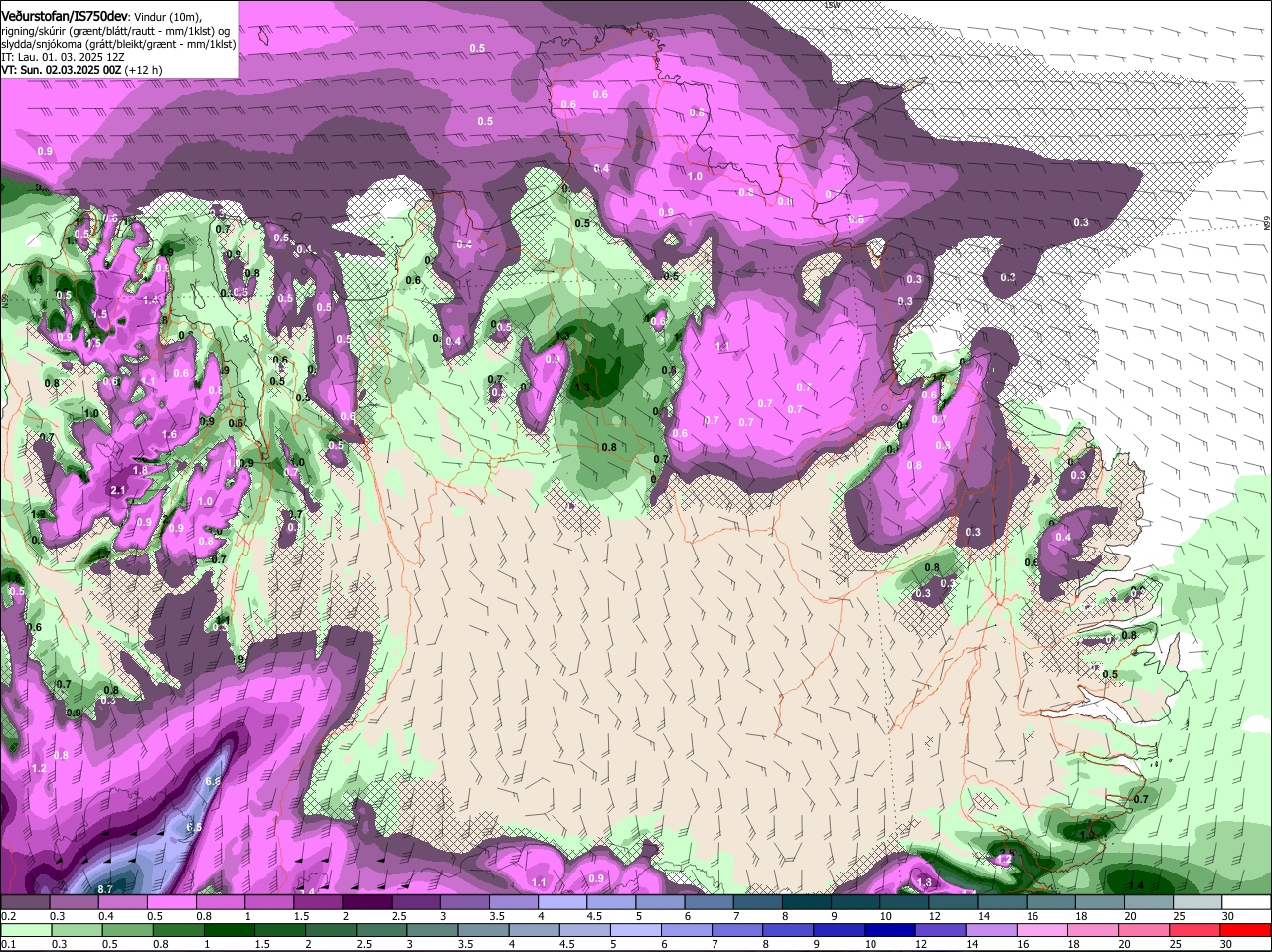Click the 1.6 snowfall value on map
The height and width of the screenshot is (952, 1272).
[x=169, y=434]
